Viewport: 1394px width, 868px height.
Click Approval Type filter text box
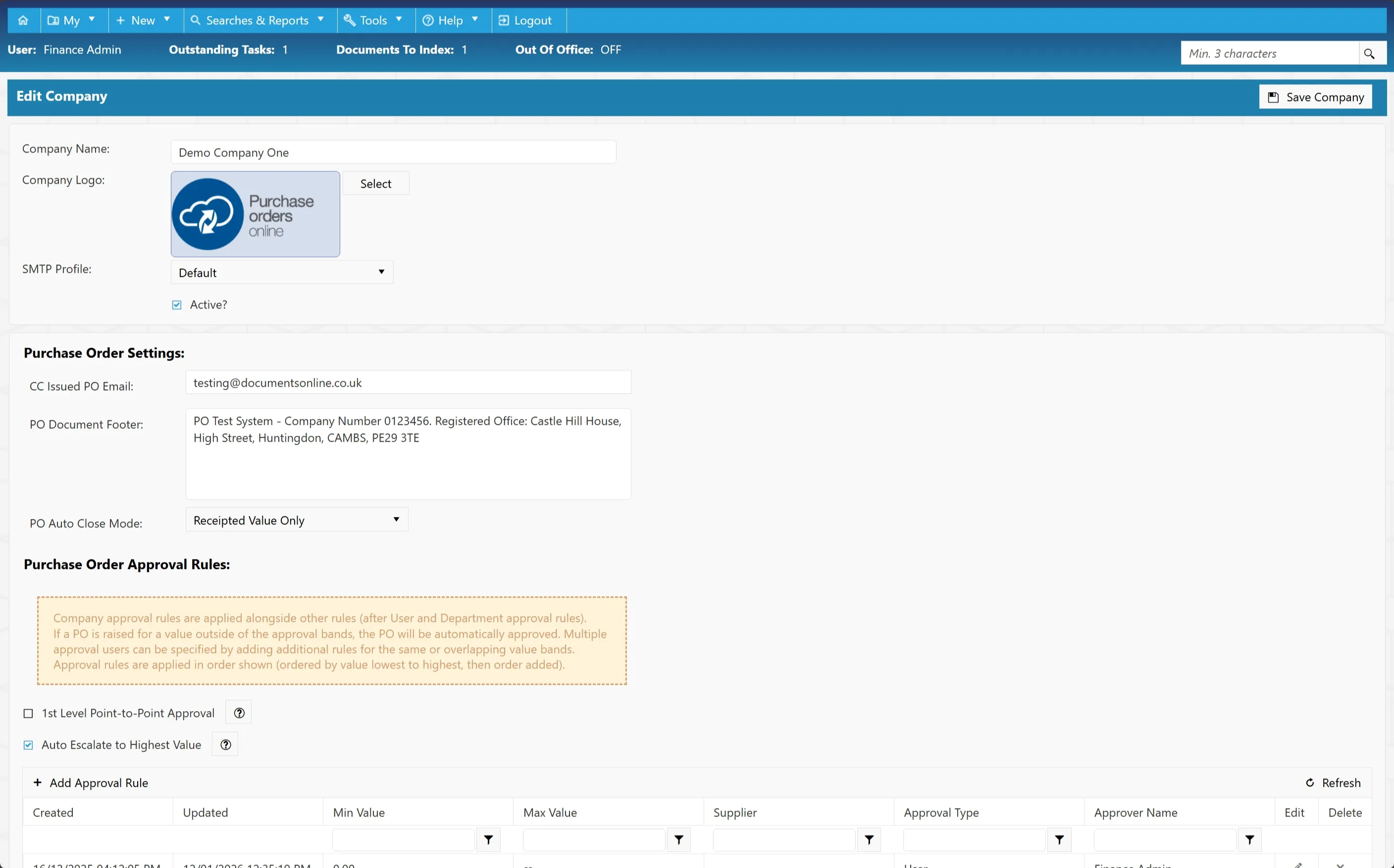[974, 840]
